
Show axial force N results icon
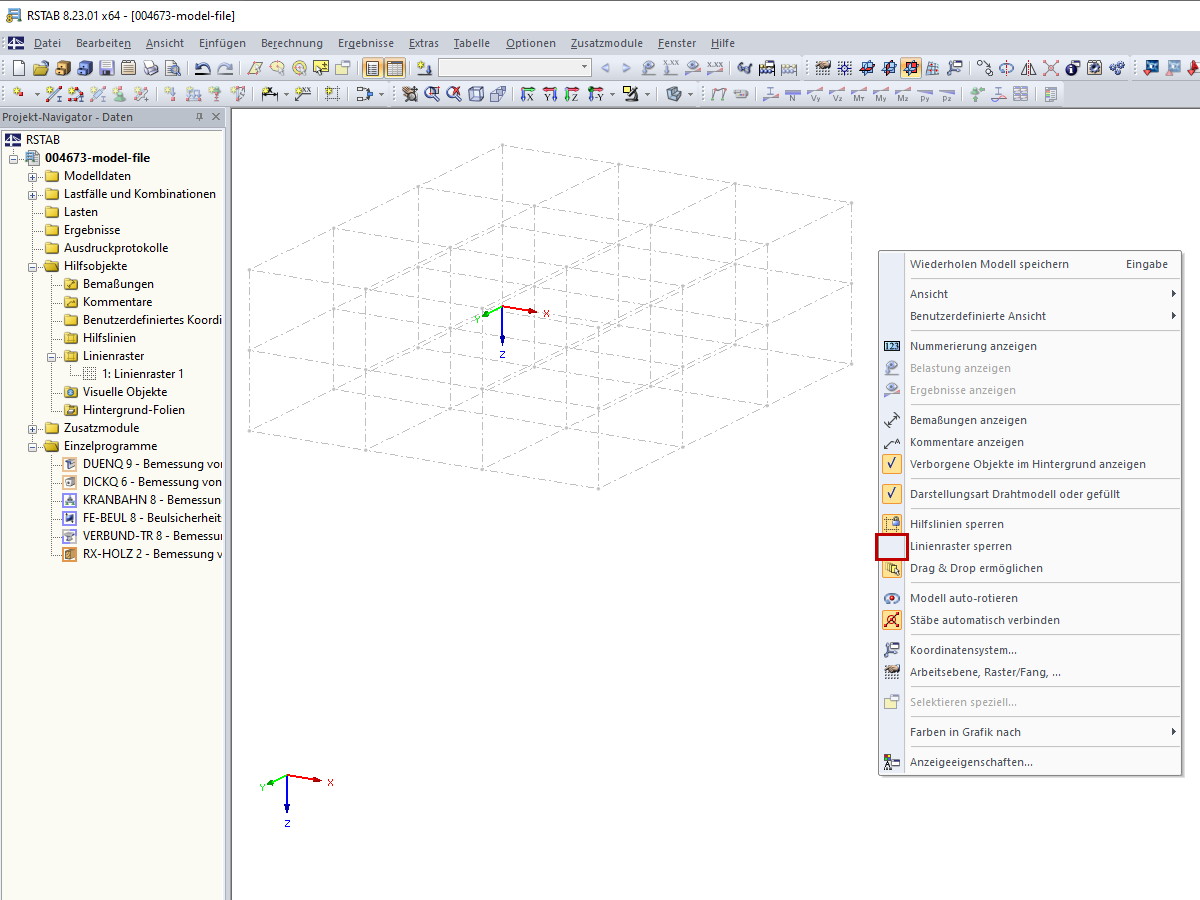(793, 94)
